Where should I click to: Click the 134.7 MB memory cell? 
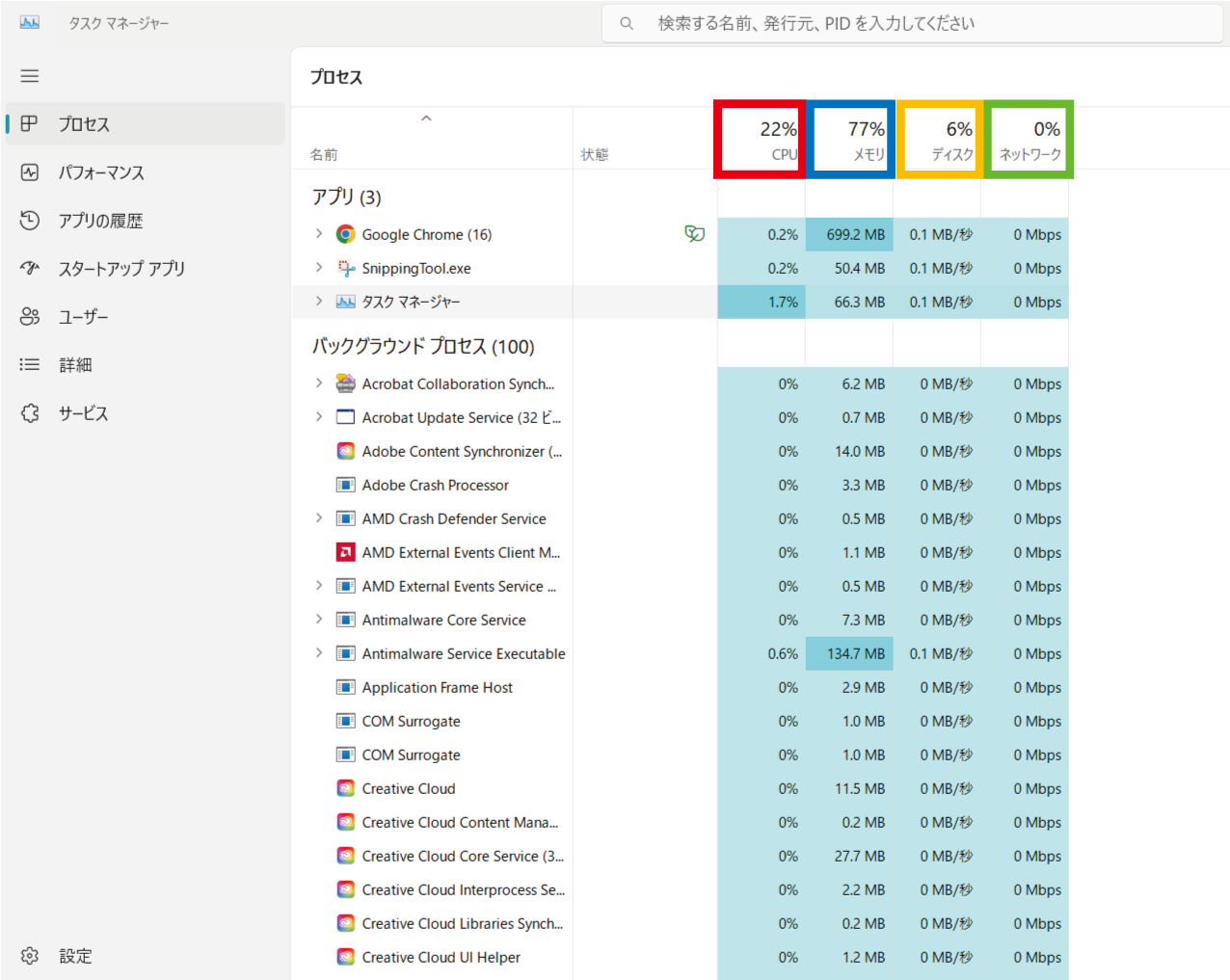click(849, 653)
